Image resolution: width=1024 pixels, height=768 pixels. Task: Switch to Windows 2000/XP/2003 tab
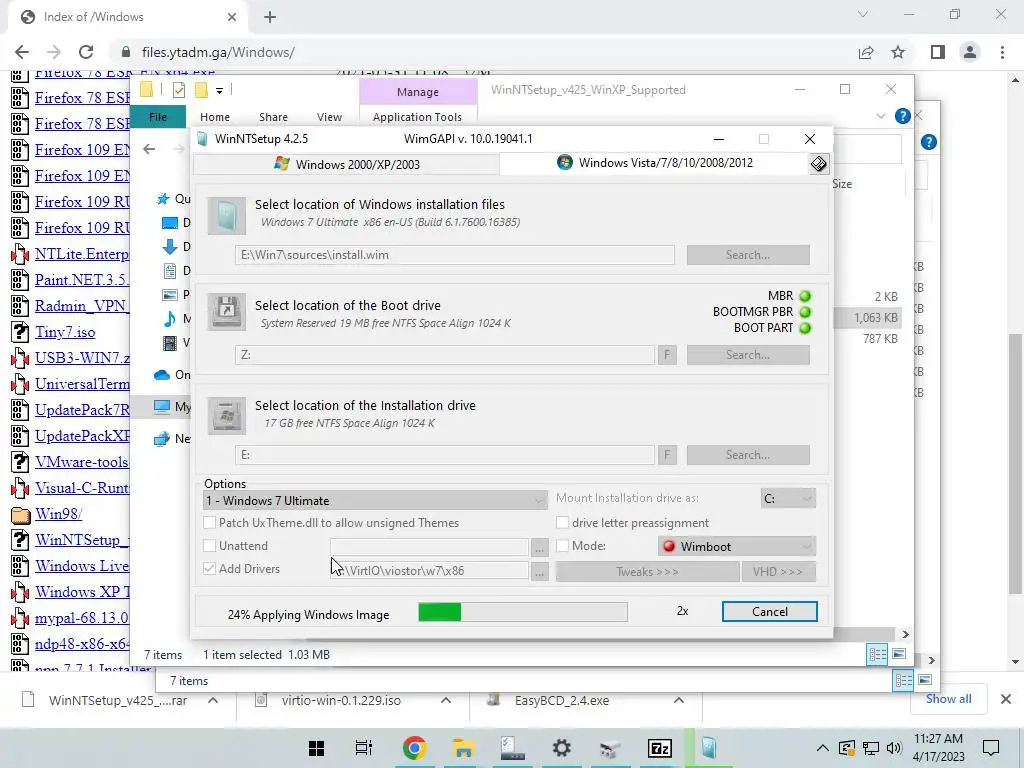(x=347, y=164)
